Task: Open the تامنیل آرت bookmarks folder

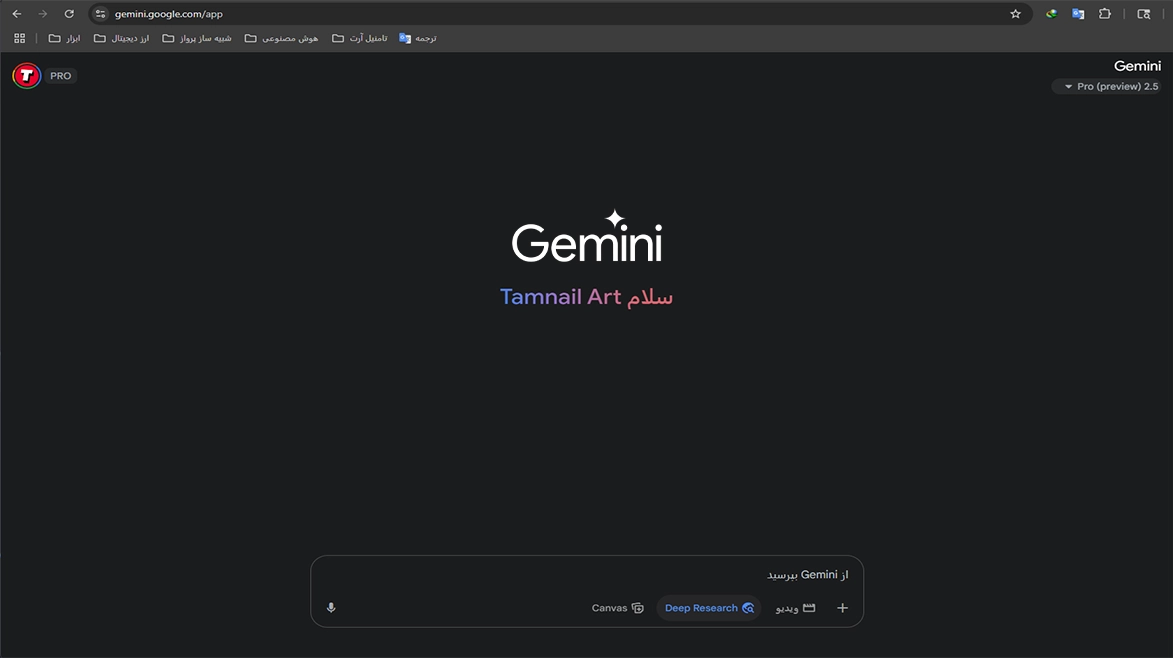Action: pyautogui.click(x=360, y=38)
